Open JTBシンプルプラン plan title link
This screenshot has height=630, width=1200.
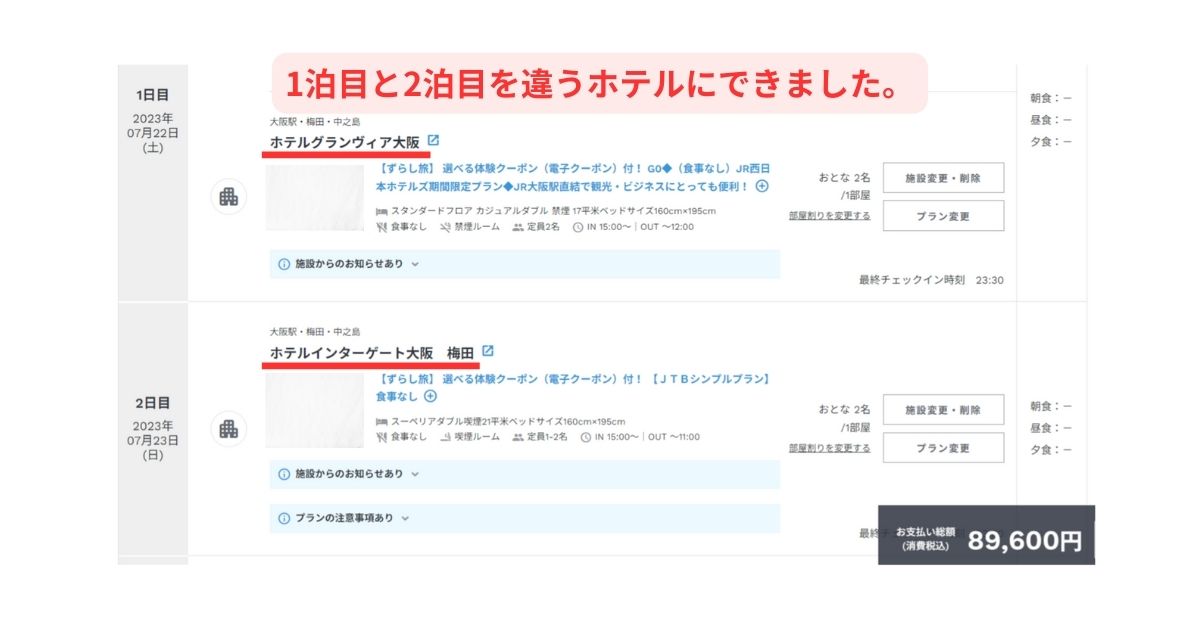573,388
